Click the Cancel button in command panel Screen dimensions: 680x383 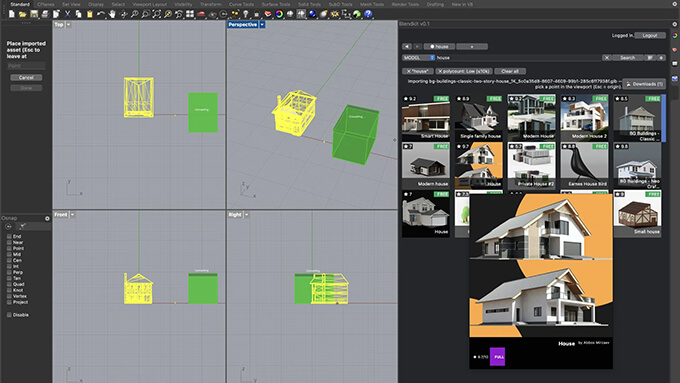point(26,78)
